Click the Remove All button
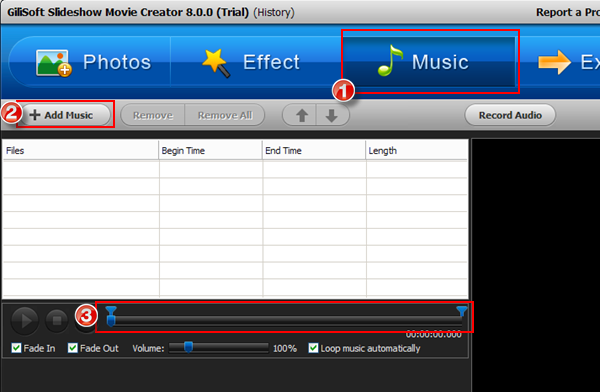Viewport: 600px width, 392px height. coord(225,115)
